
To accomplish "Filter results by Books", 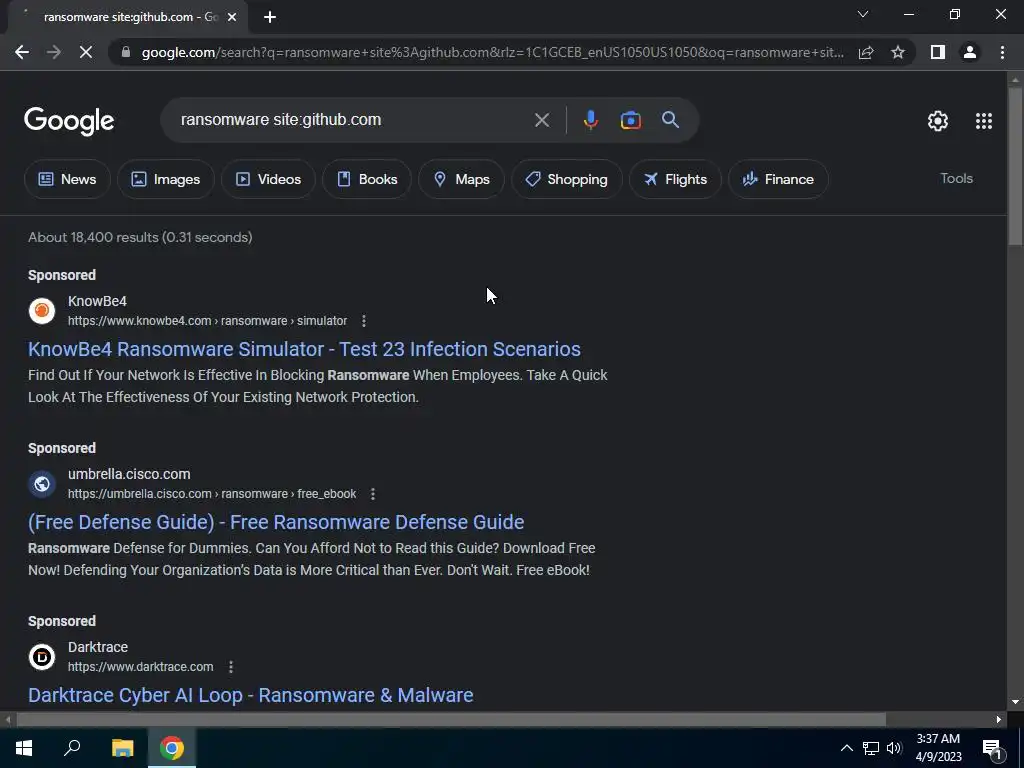I will click(367, 179).
